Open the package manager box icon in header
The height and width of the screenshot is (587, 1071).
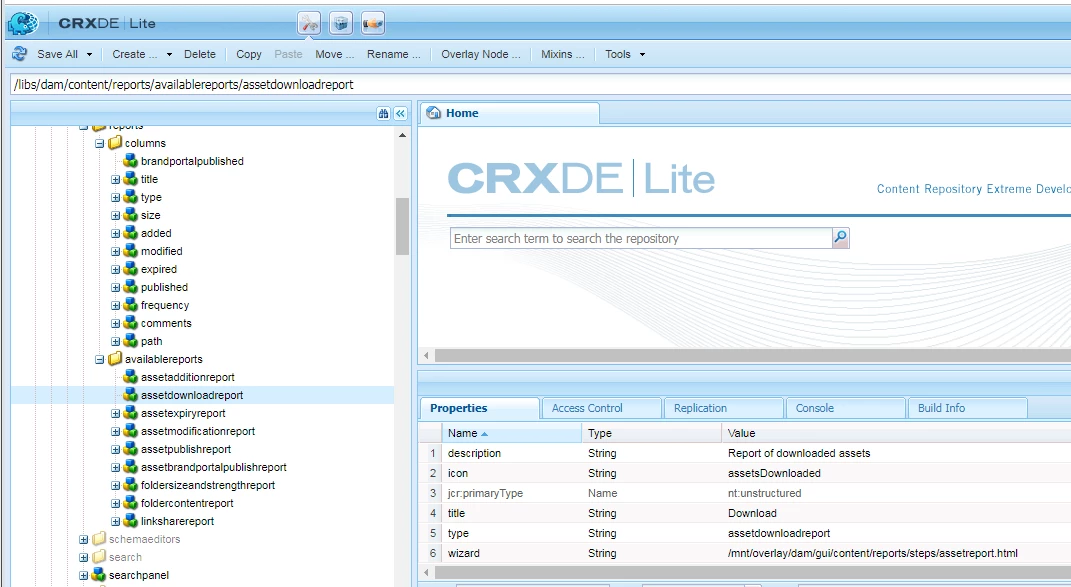[x=341, y=23]
